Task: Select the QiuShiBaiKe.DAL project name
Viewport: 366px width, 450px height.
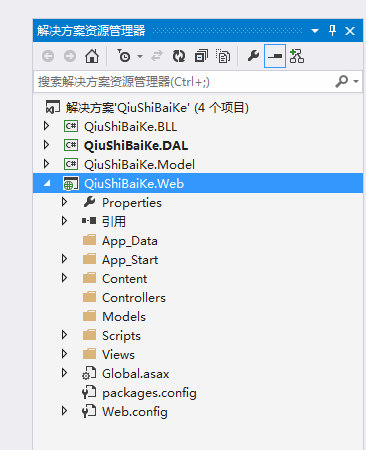Action: tap(136, 146)
